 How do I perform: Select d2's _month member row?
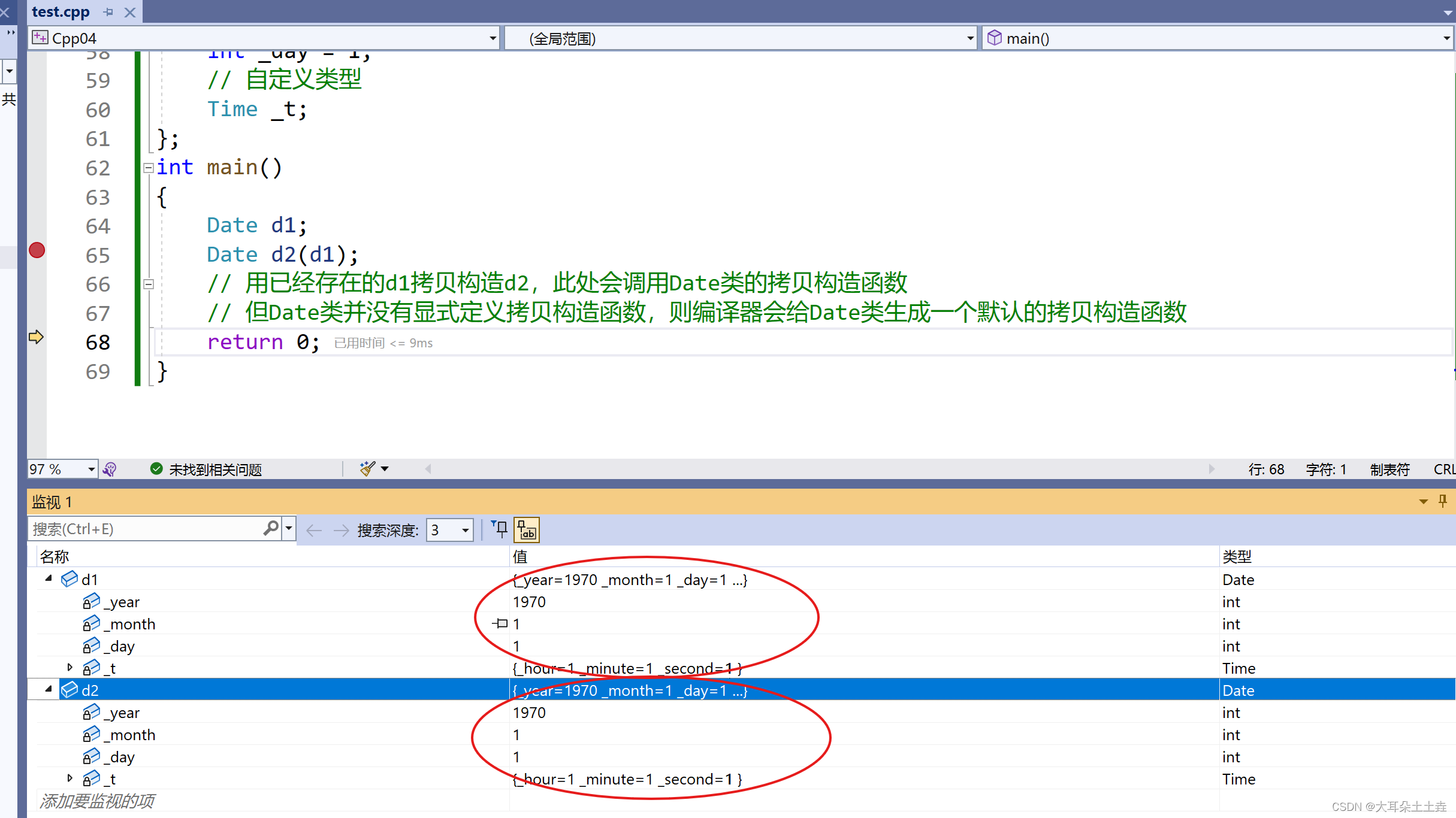pyautogui.click(x=742, y=734)
